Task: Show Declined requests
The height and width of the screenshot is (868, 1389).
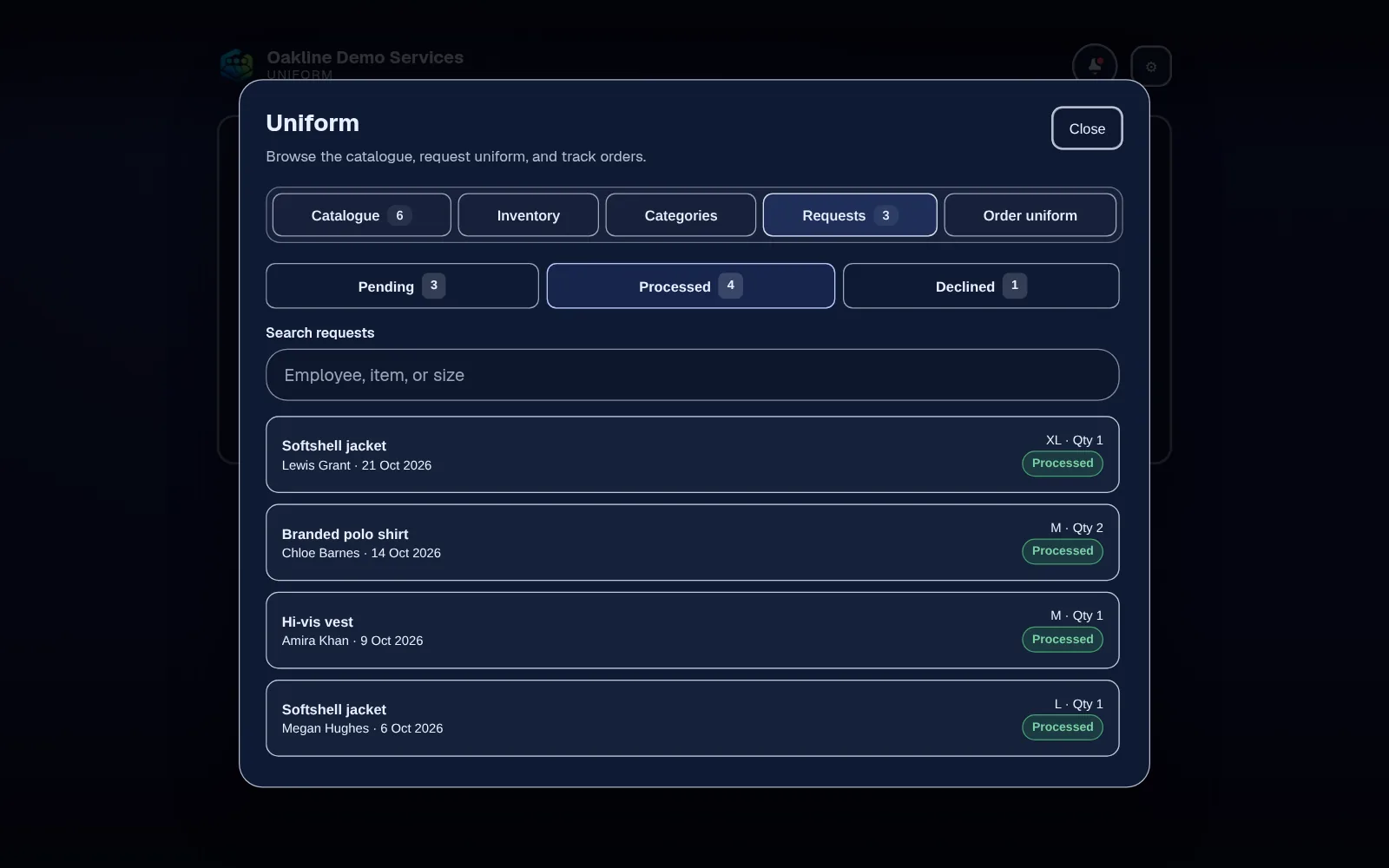Action: (981, 286)
